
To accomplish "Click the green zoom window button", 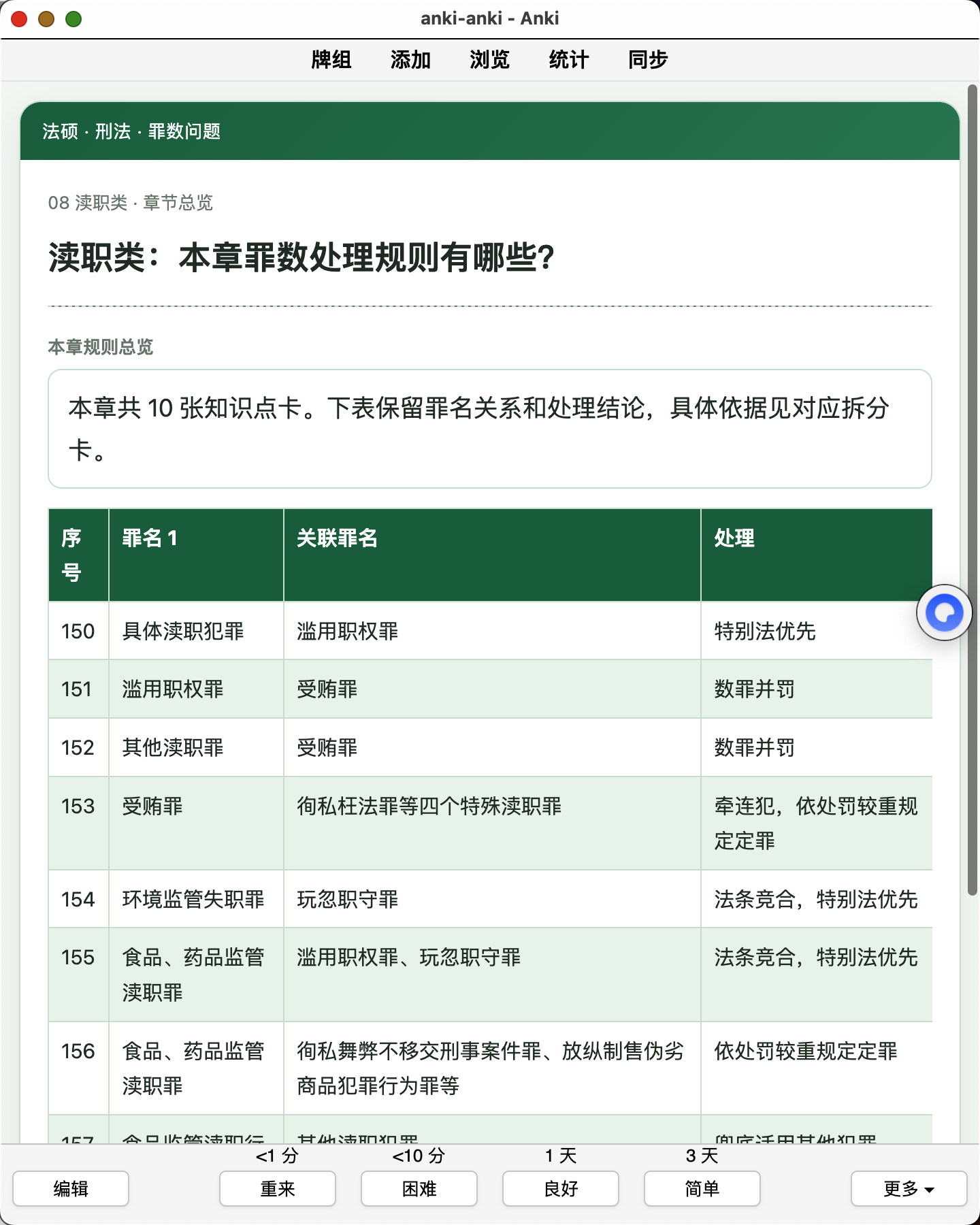I will coord(73,19).
